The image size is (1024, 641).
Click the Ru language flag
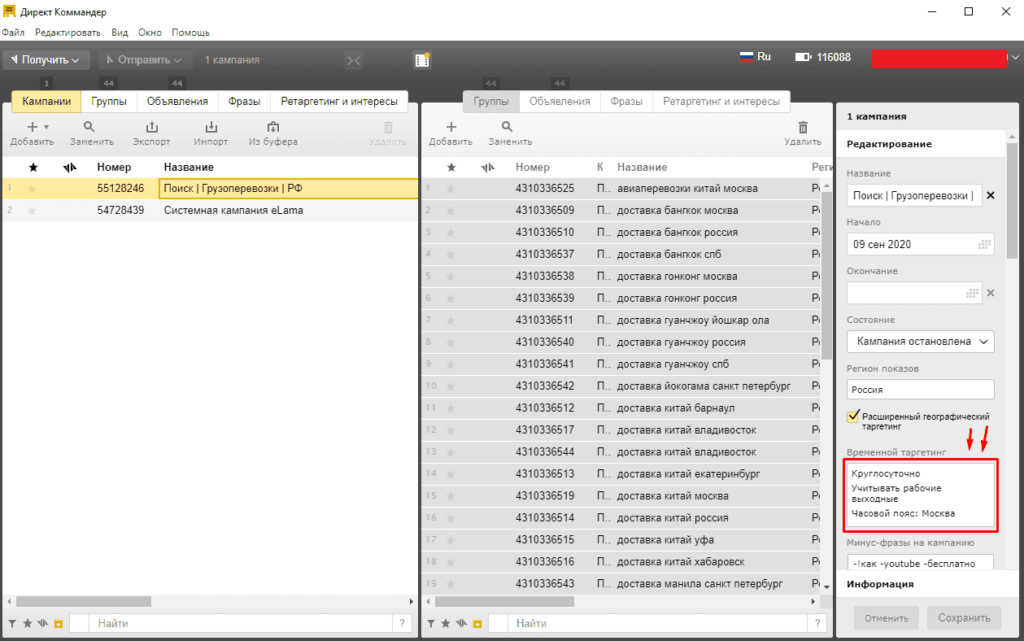pyautogui.click(x=746, y=57)
